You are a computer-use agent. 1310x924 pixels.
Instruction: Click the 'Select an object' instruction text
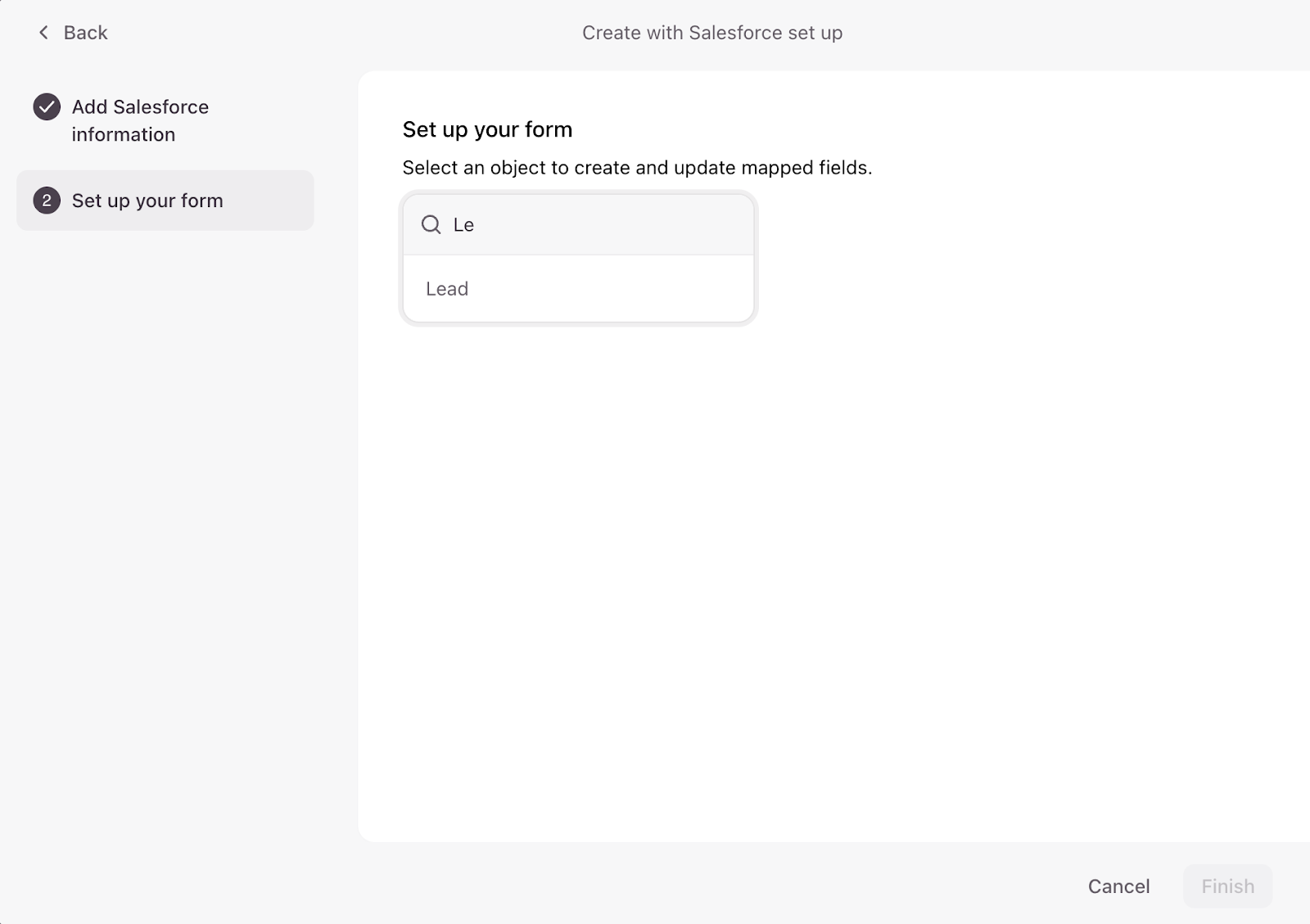tap(636, 168)
